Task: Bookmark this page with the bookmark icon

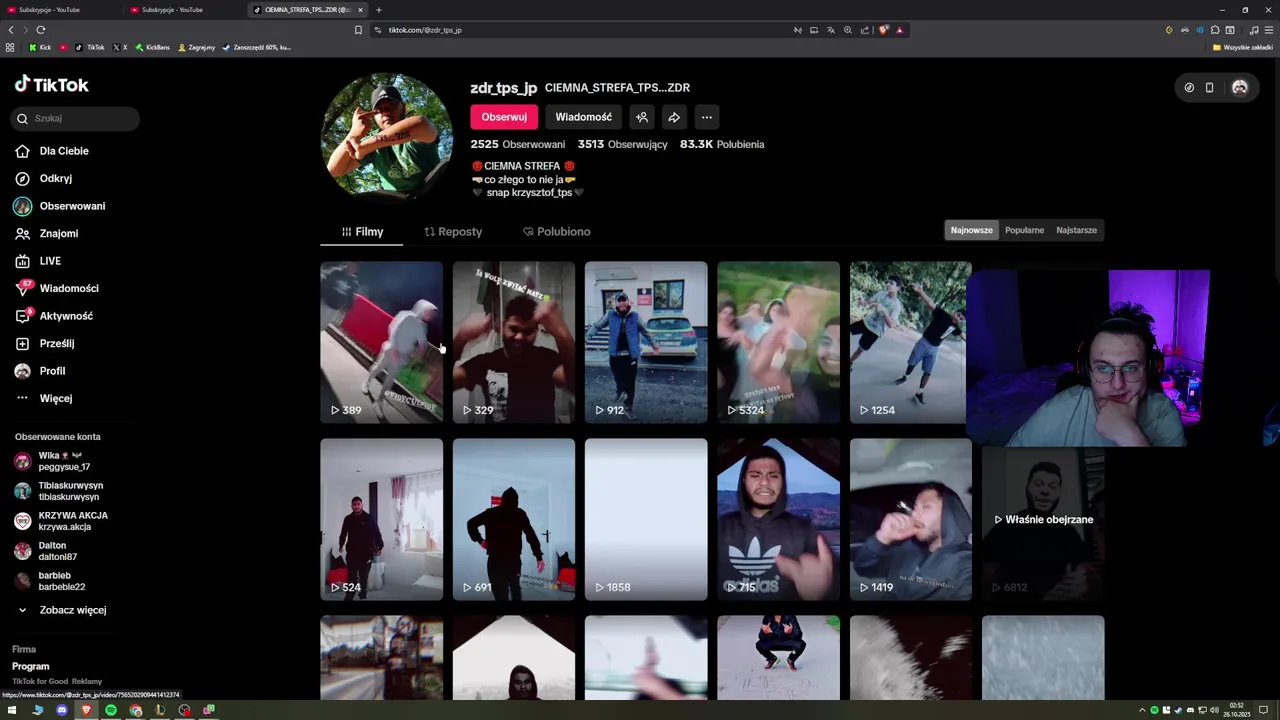Action: point(358,30)
